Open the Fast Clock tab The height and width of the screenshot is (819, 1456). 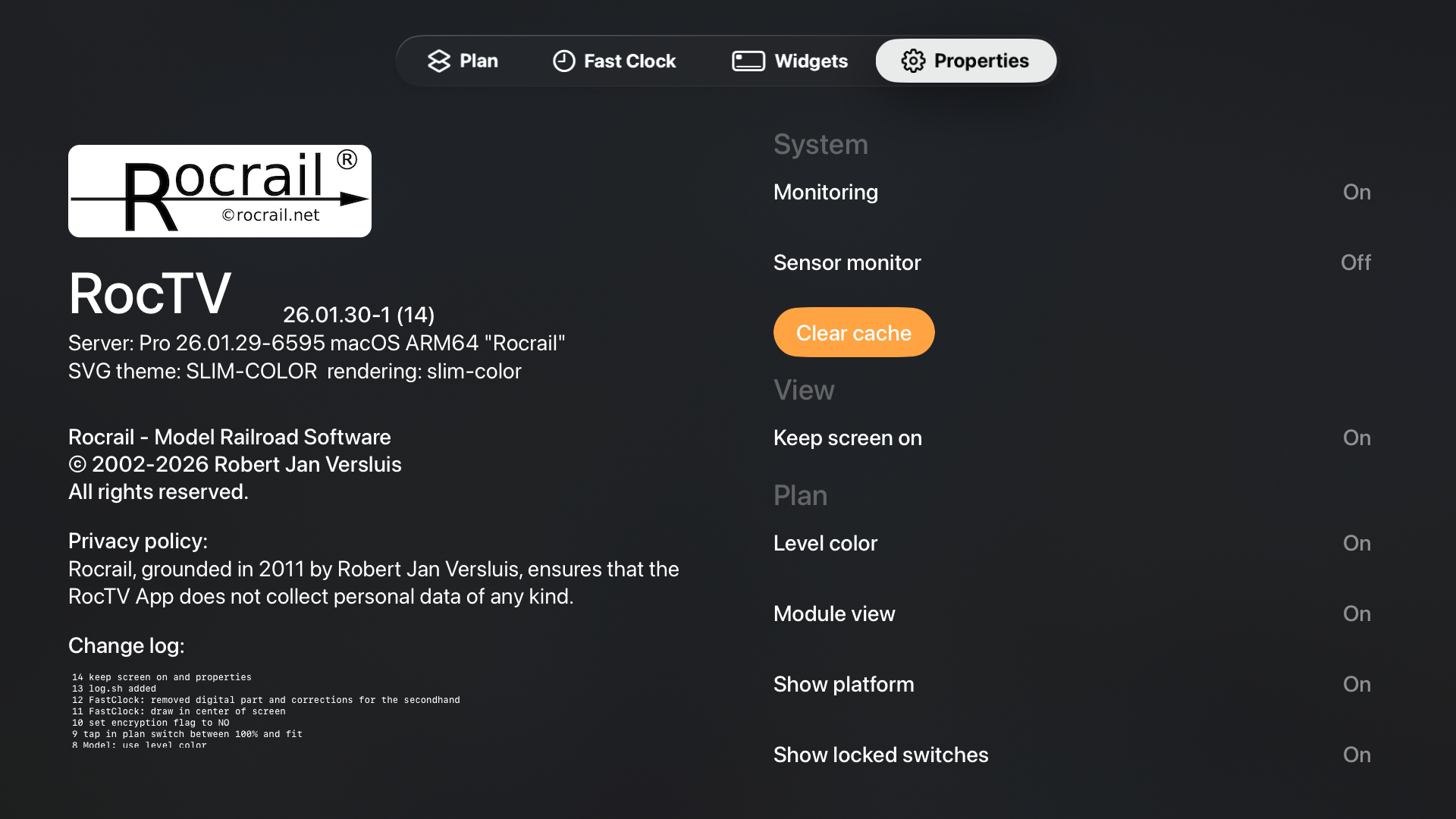(629, 61)
